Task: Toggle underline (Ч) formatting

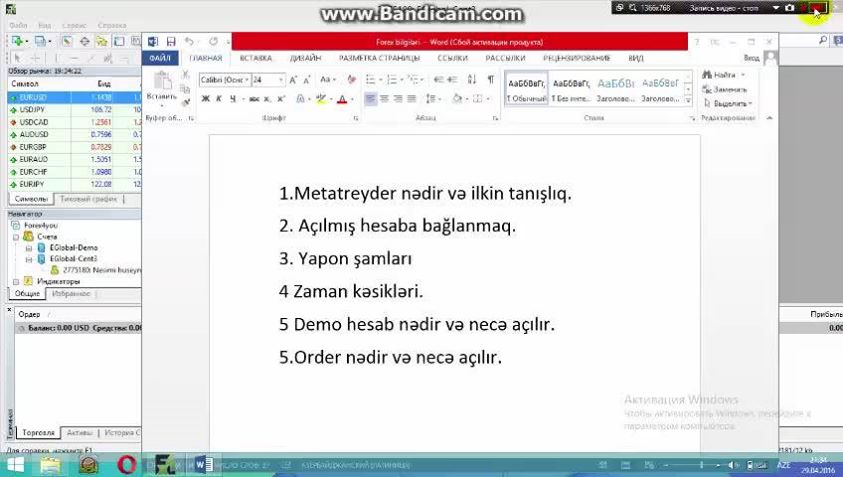Action: (233, 99)
